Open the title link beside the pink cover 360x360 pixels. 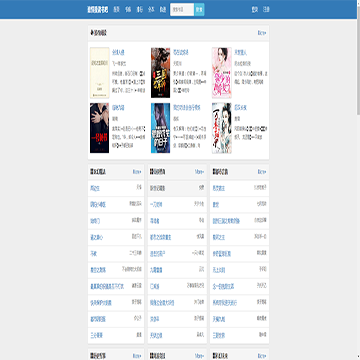pos(240,52)
